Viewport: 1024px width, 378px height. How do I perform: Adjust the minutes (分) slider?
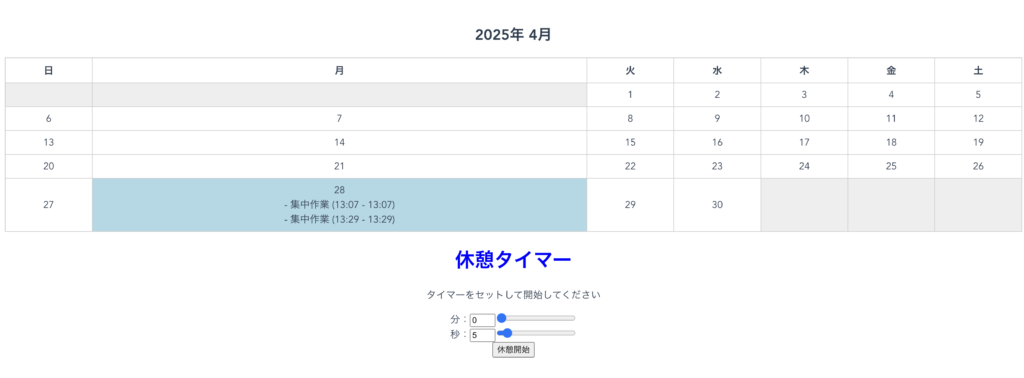536,319
